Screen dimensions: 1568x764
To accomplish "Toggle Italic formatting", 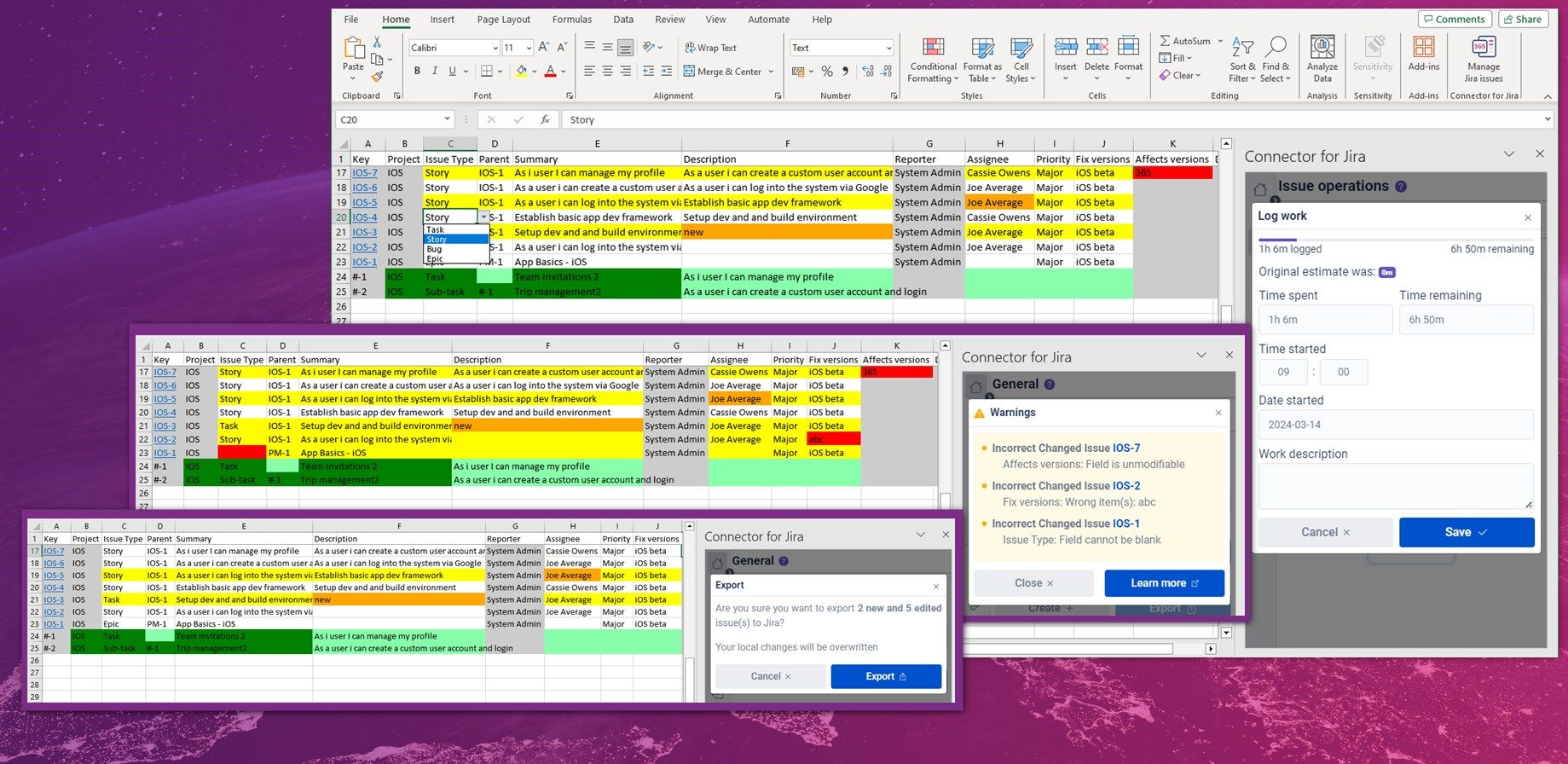I will pyautogui.click(x=435, y=71).
